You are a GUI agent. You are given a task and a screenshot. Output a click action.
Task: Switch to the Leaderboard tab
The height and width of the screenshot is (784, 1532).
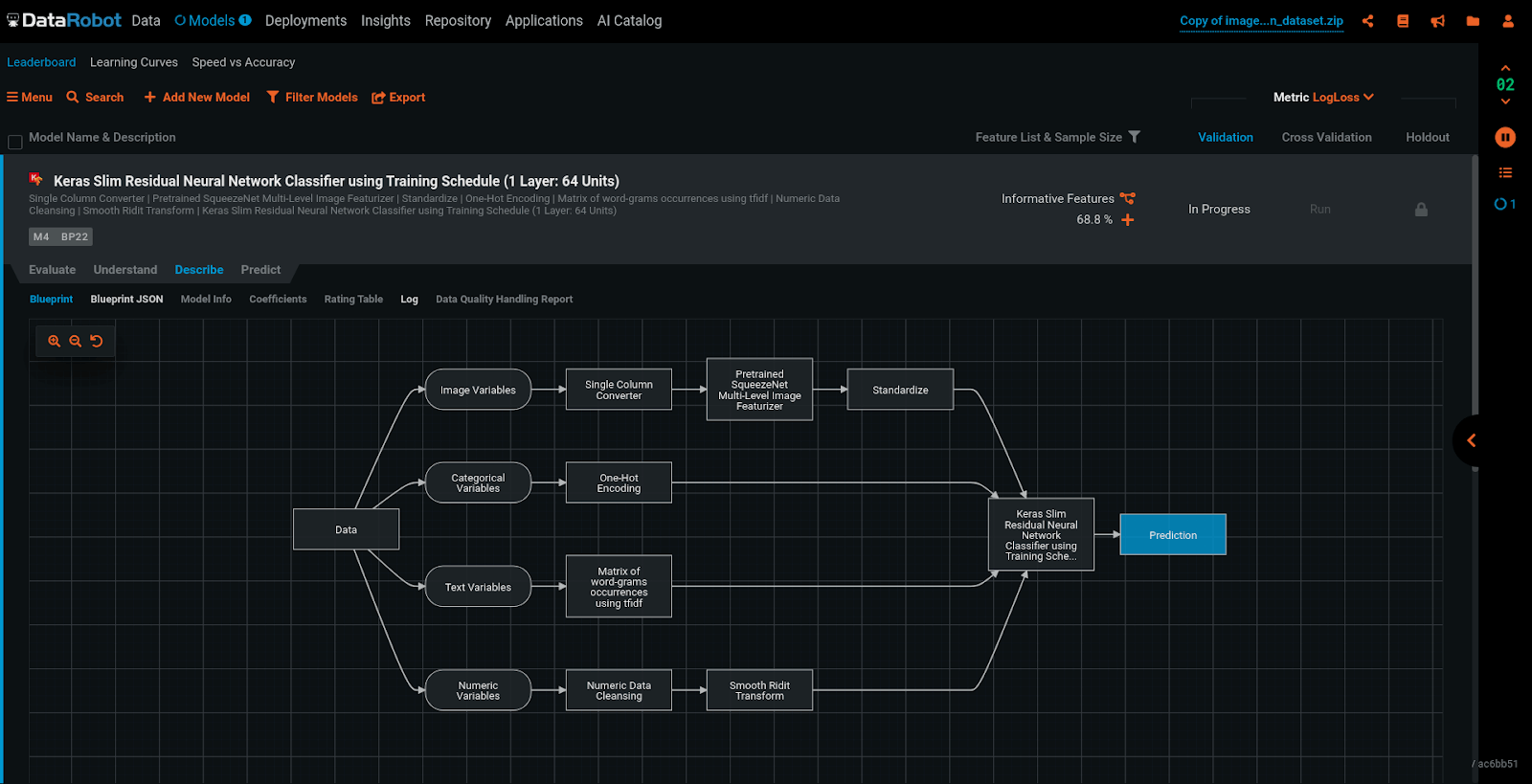tap(41, 62)
